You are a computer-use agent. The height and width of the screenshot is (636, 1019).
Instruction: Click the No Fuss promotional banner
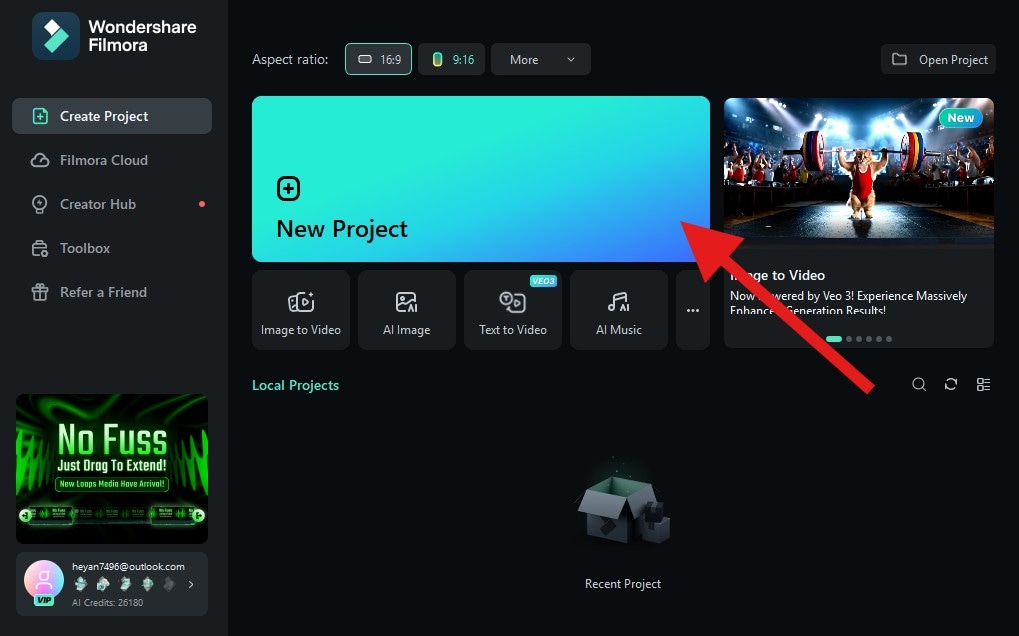112,468
